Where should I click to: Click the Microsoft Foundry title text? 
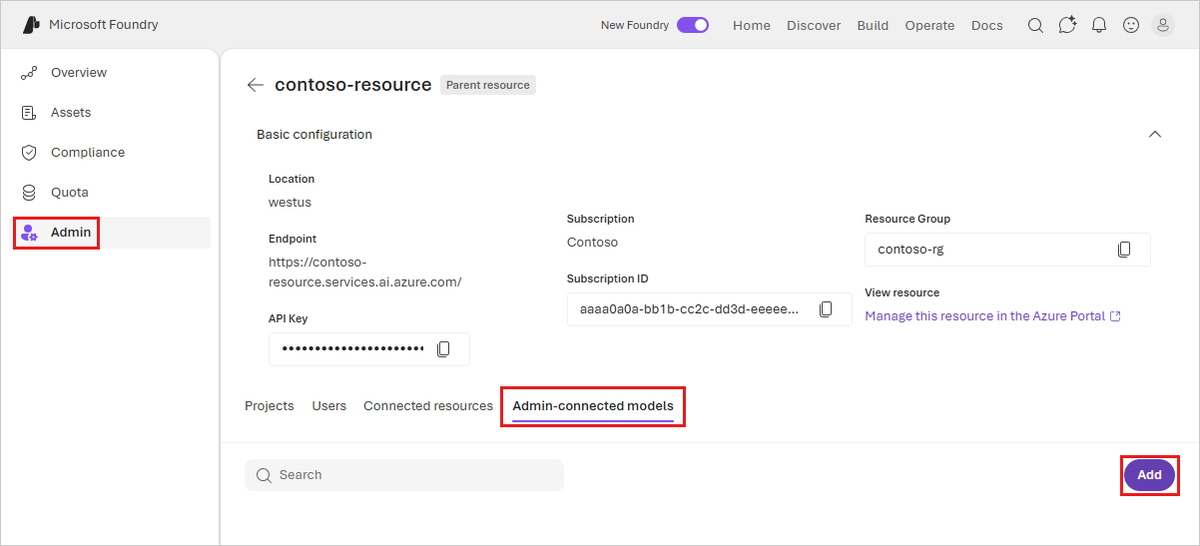point(103,25)
